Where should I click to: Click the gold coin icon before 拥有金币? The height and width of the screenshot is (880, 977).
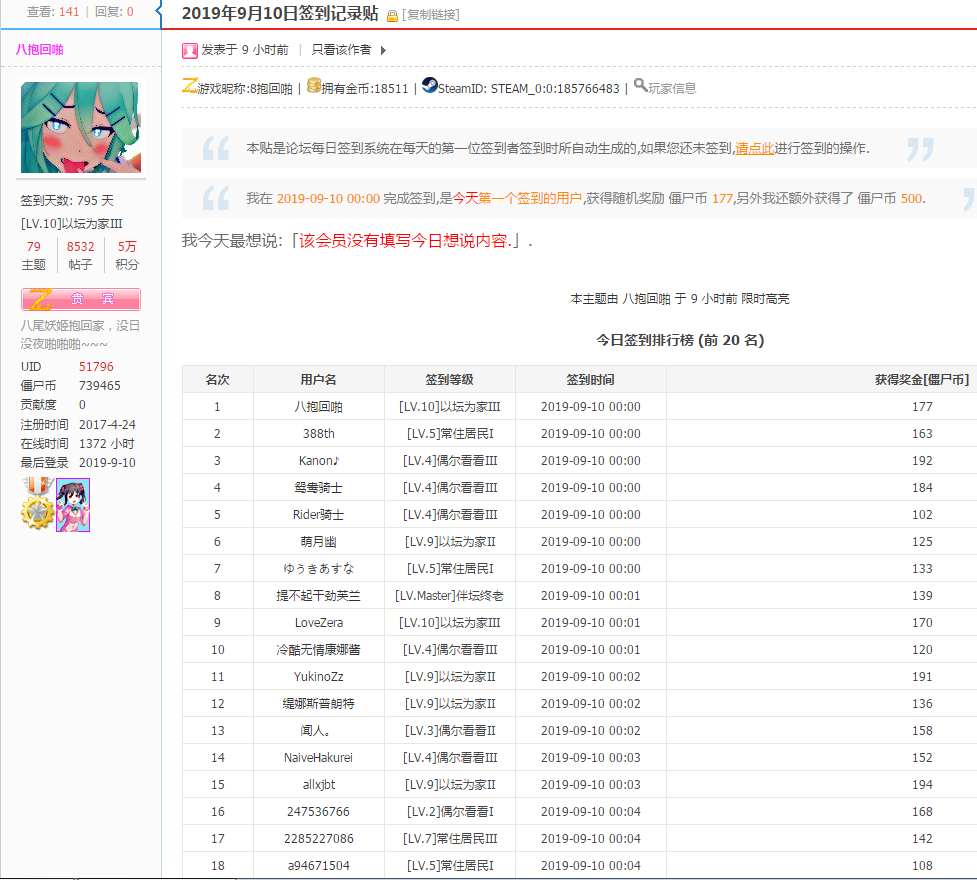point(313,86)
